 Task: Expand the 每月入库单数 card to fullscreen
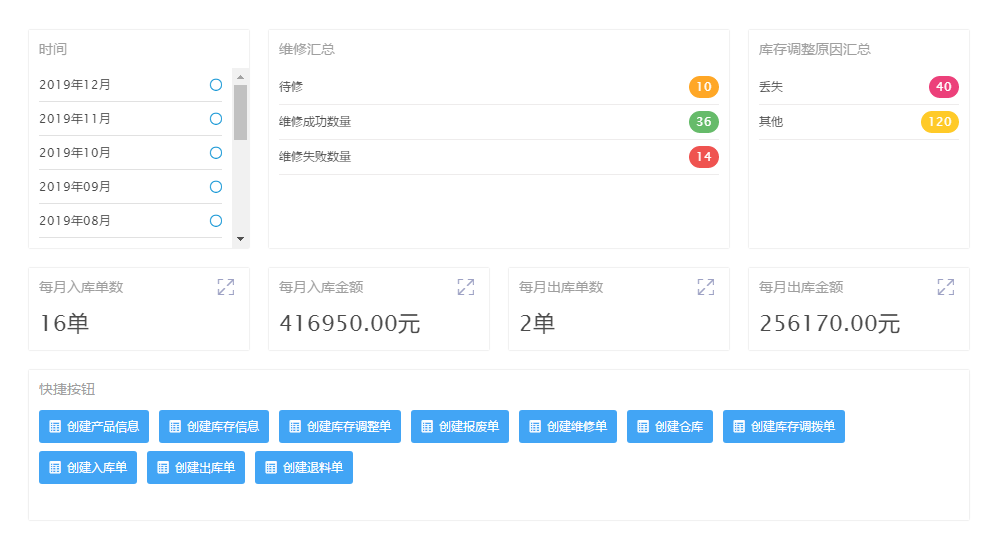(226, 287)
